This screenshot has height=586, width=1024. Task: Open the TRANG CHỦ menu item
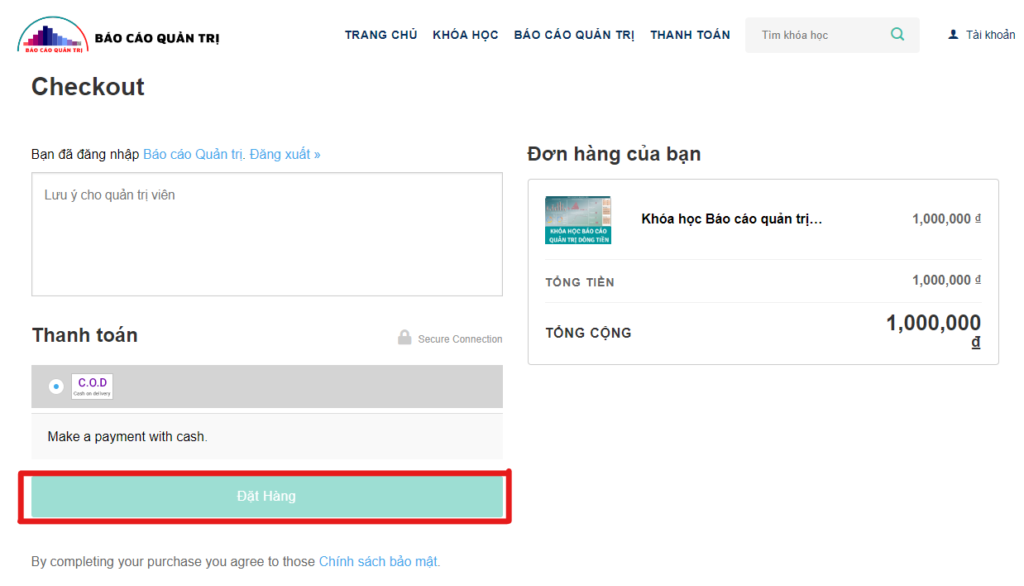(381, 35)
